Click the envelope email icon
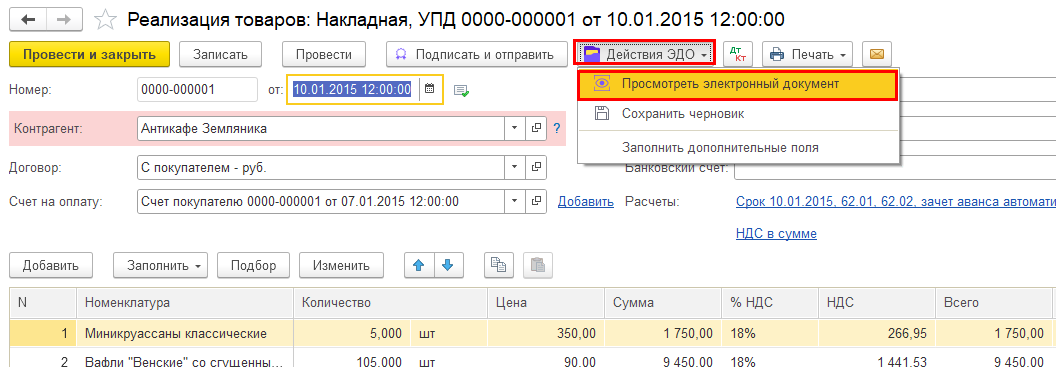This screenshot has width=1056, height=367. point(876,54)
